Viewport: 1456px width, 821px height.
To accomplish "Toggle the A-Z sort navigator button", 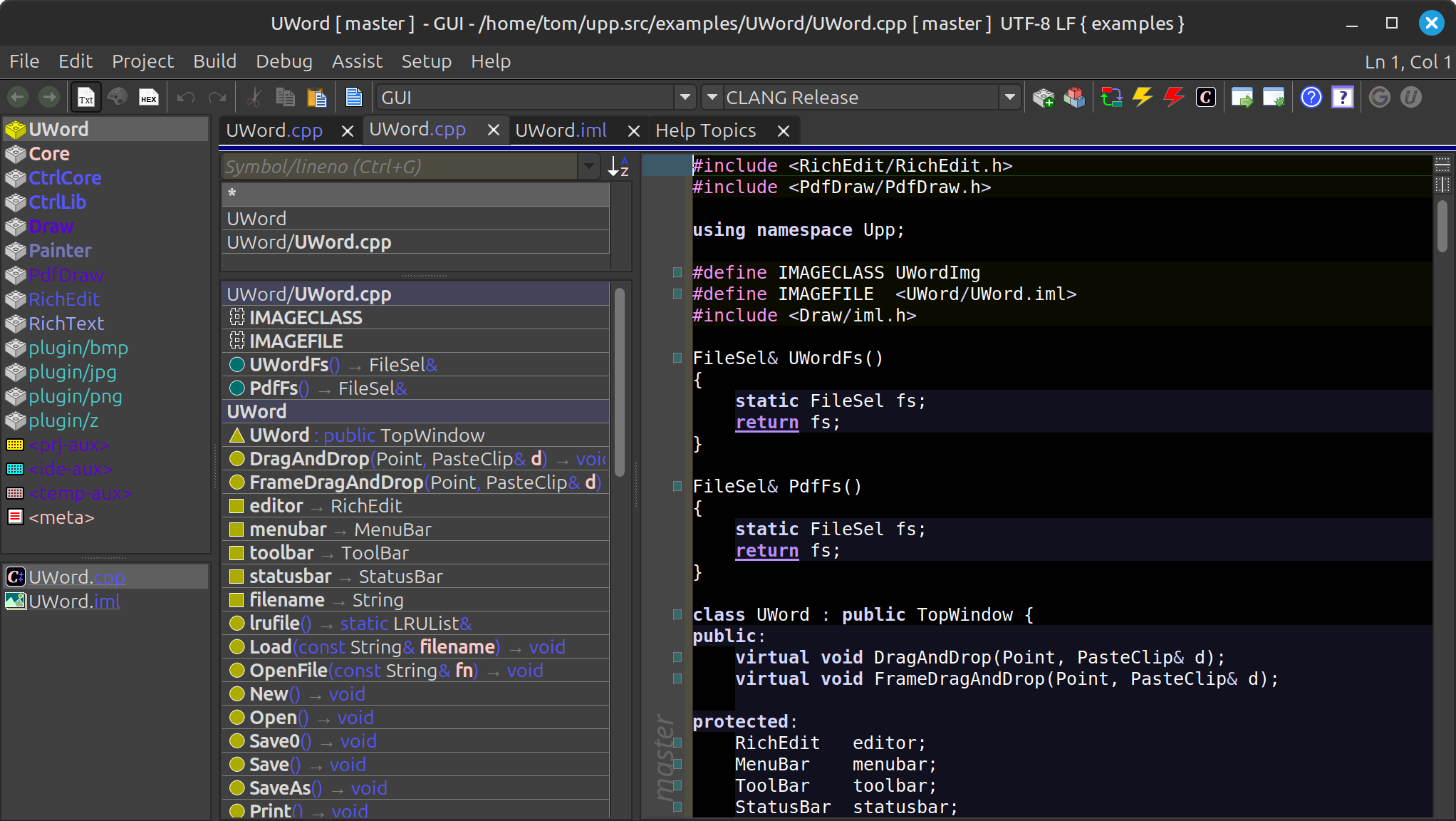I will [618, 167].
